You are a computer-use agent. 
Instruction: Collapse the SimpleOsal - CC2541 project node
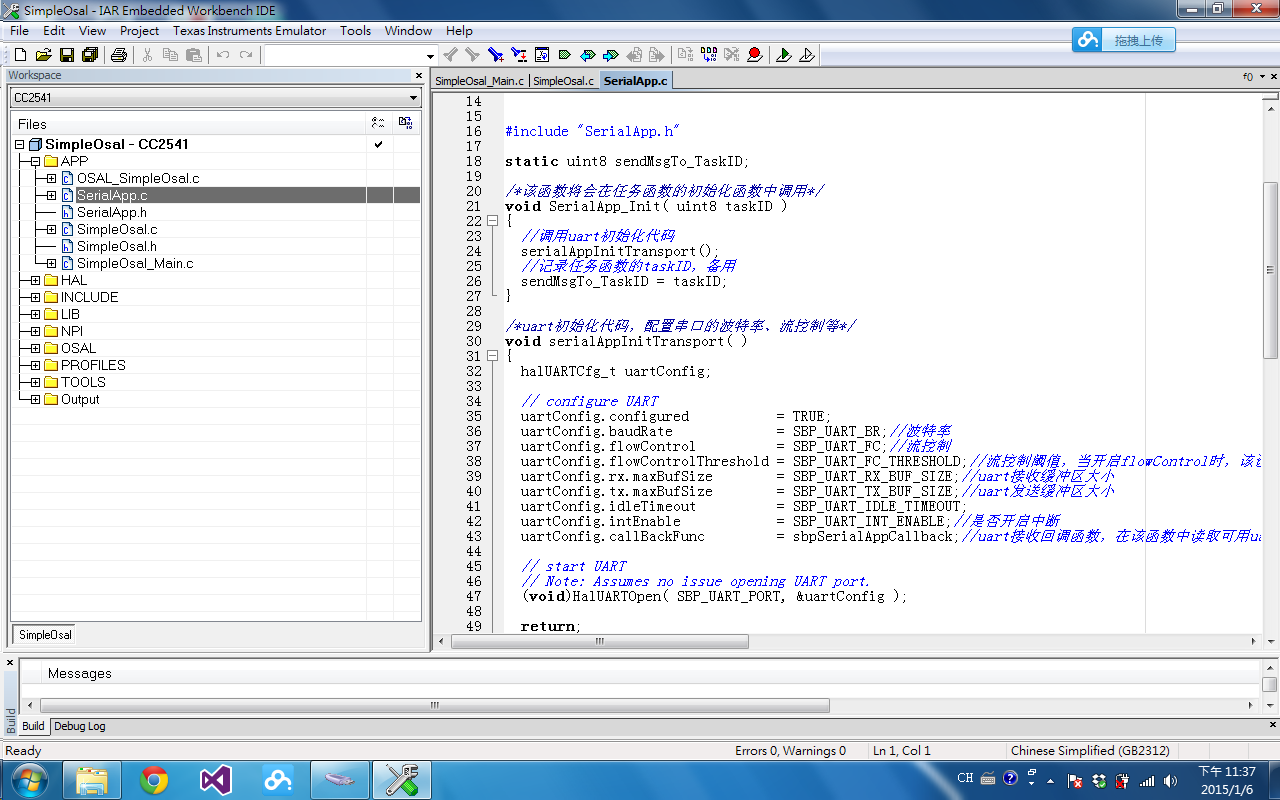tap(19, 145)
